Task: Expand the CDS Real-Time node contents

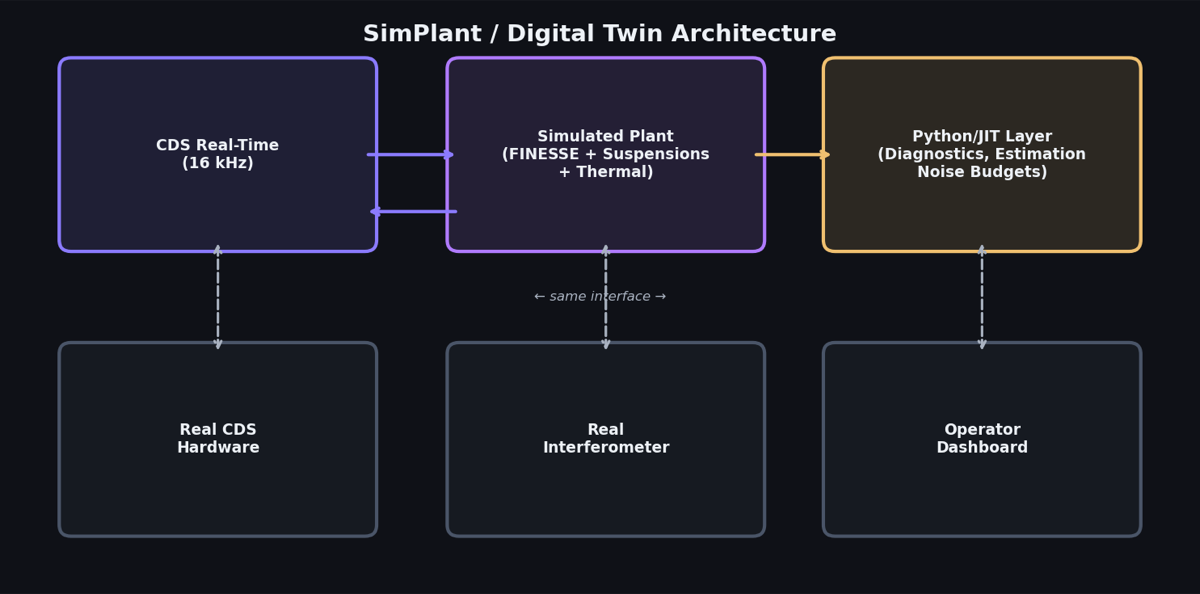Action: 218,153
